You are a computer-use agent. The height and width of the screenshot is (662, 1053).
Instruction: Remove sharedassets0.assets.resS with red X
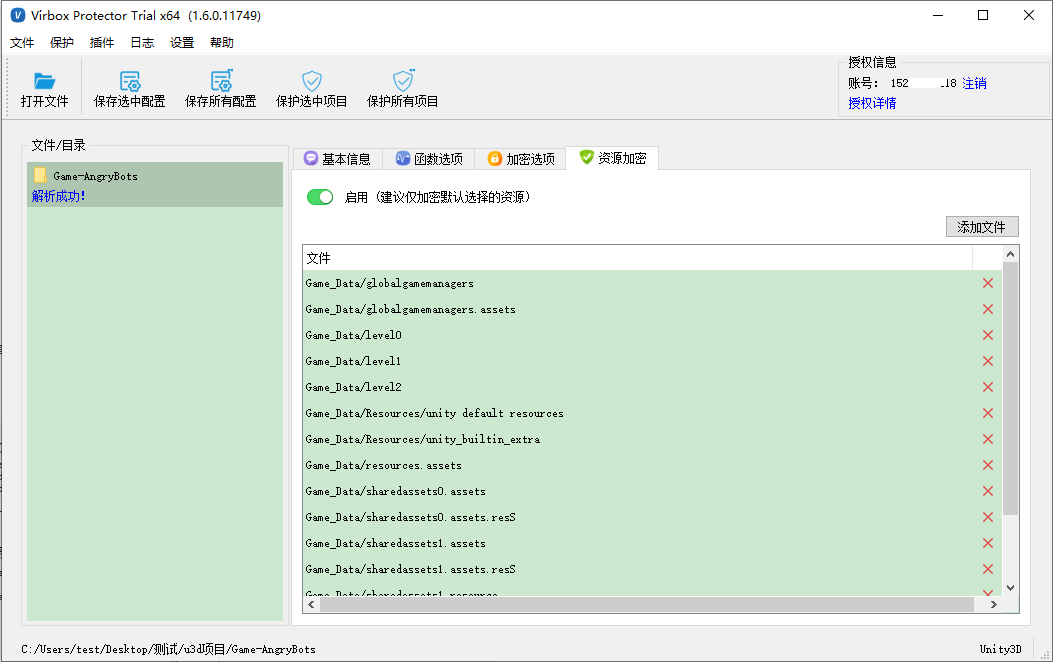[988, 517]
